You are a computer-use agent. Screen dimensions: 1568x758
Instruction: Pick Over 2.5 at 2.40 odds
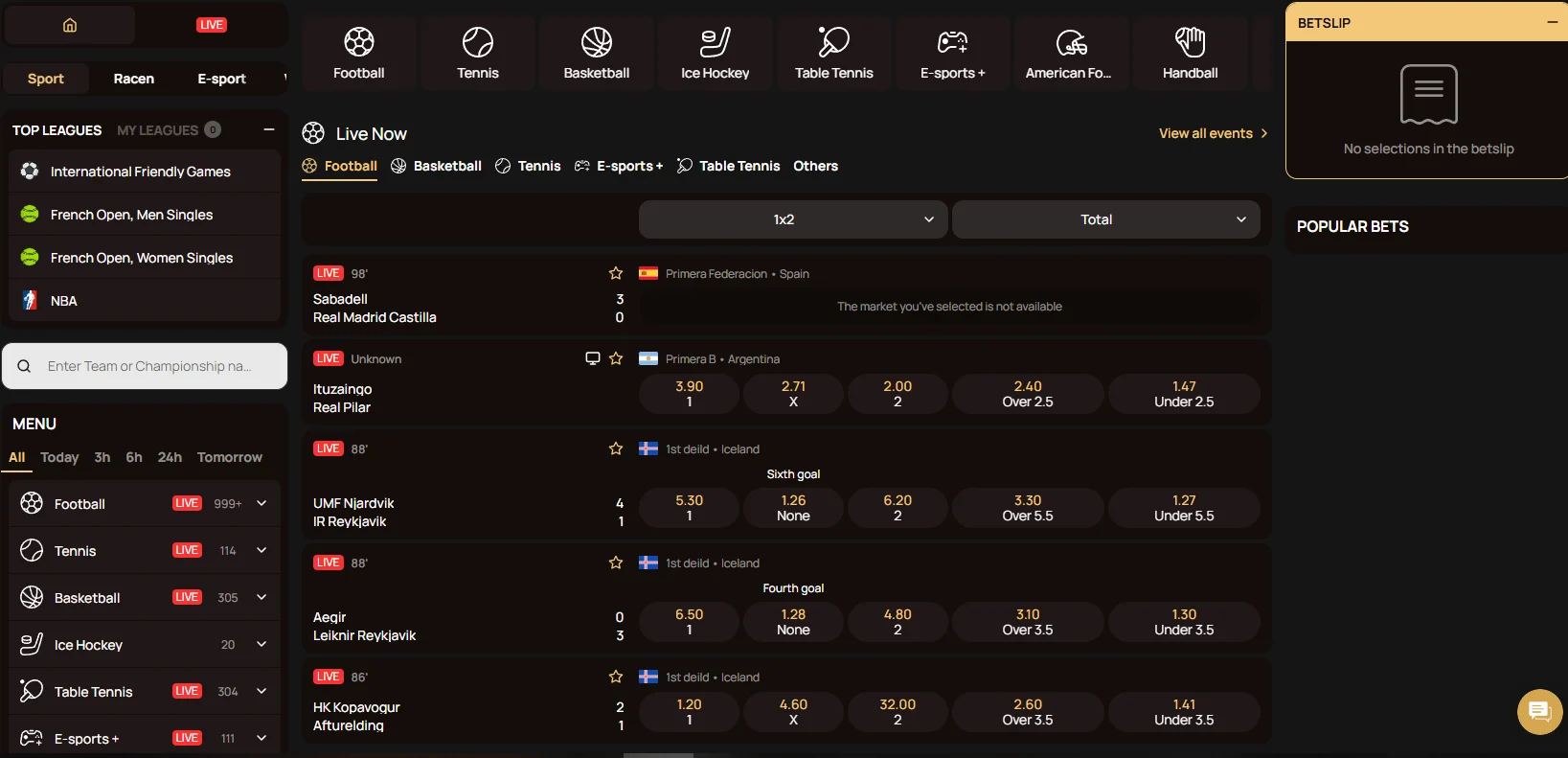(1028, 394)
